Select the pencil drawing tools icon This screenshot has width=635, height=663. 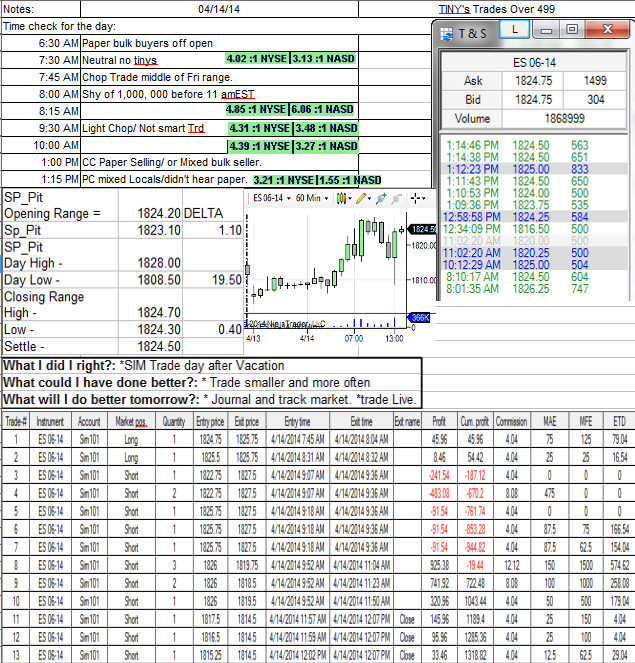(x=361, y=198)
